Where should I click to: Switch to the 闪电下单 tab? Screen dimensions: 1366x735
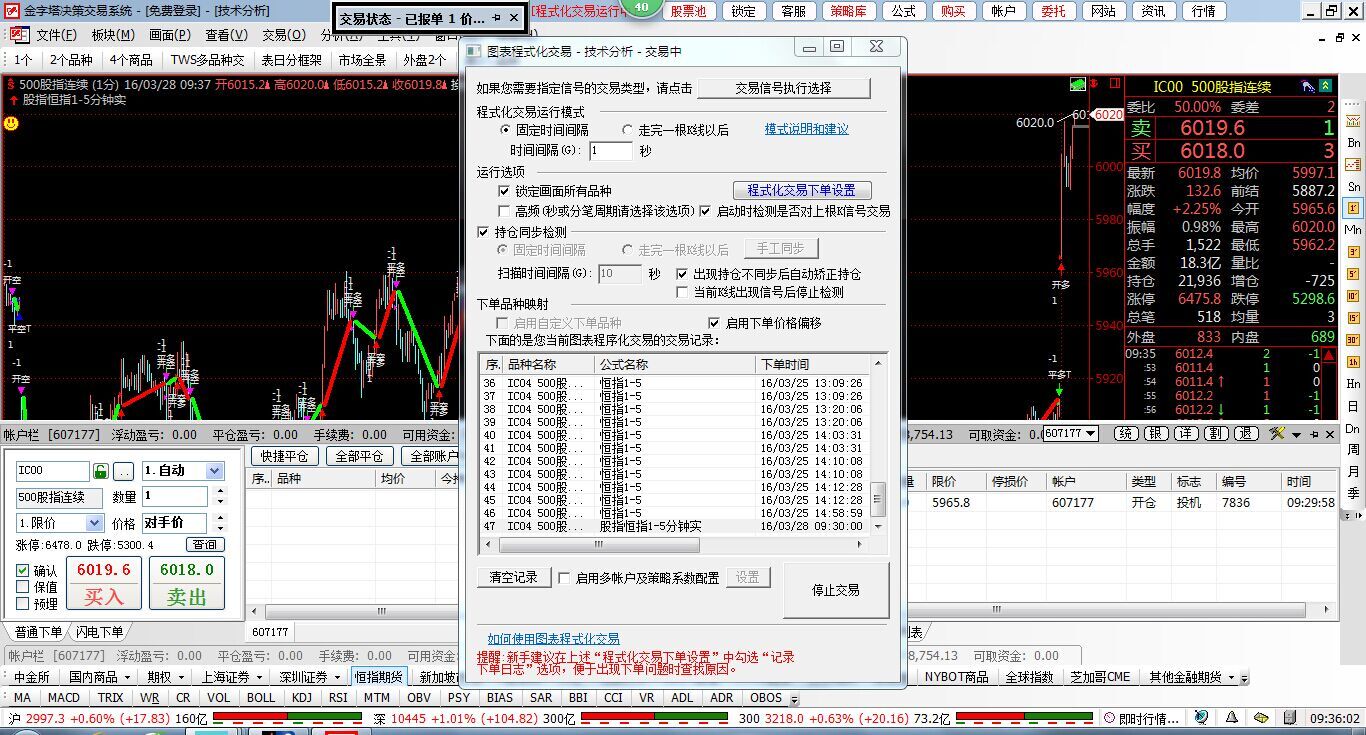tap(100, 632)
